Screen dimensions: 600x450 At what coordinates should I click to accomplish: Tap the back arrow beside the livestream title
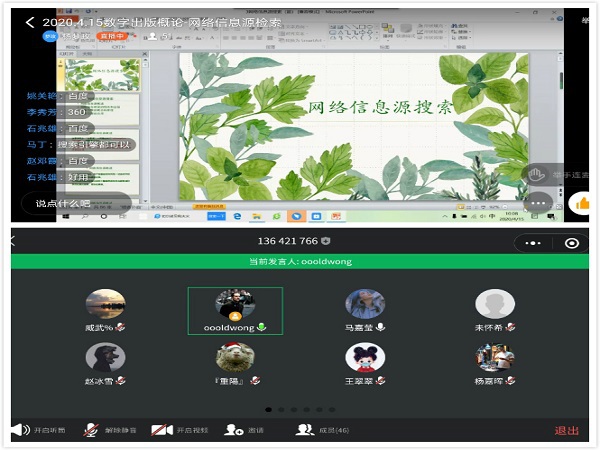click(30, 22)
